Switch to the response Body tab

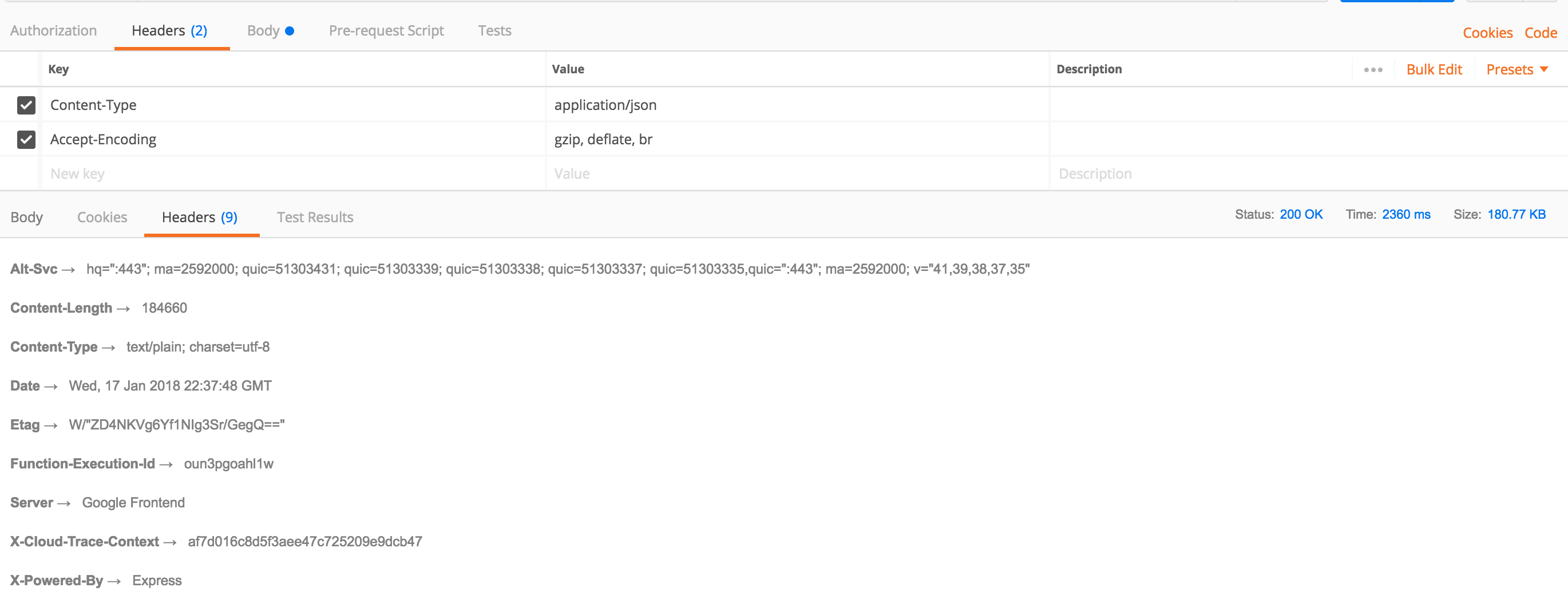[x=27, y=218]
